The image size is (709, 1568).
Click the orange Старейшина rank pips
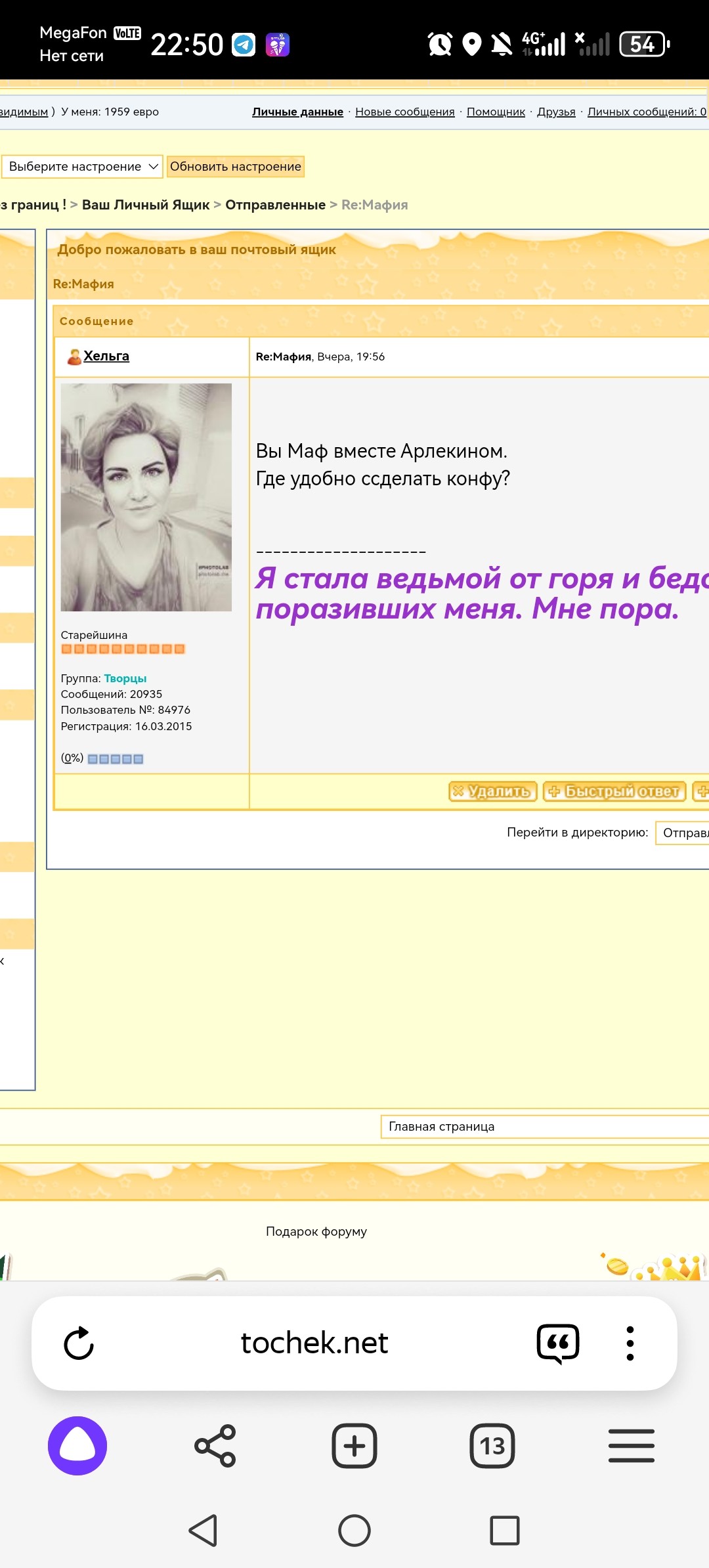click(123, 649)
